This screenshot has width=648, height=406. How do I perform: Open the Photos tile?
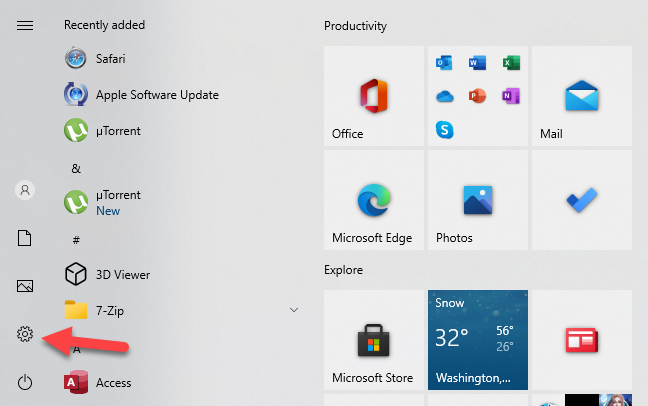point(477,200)
